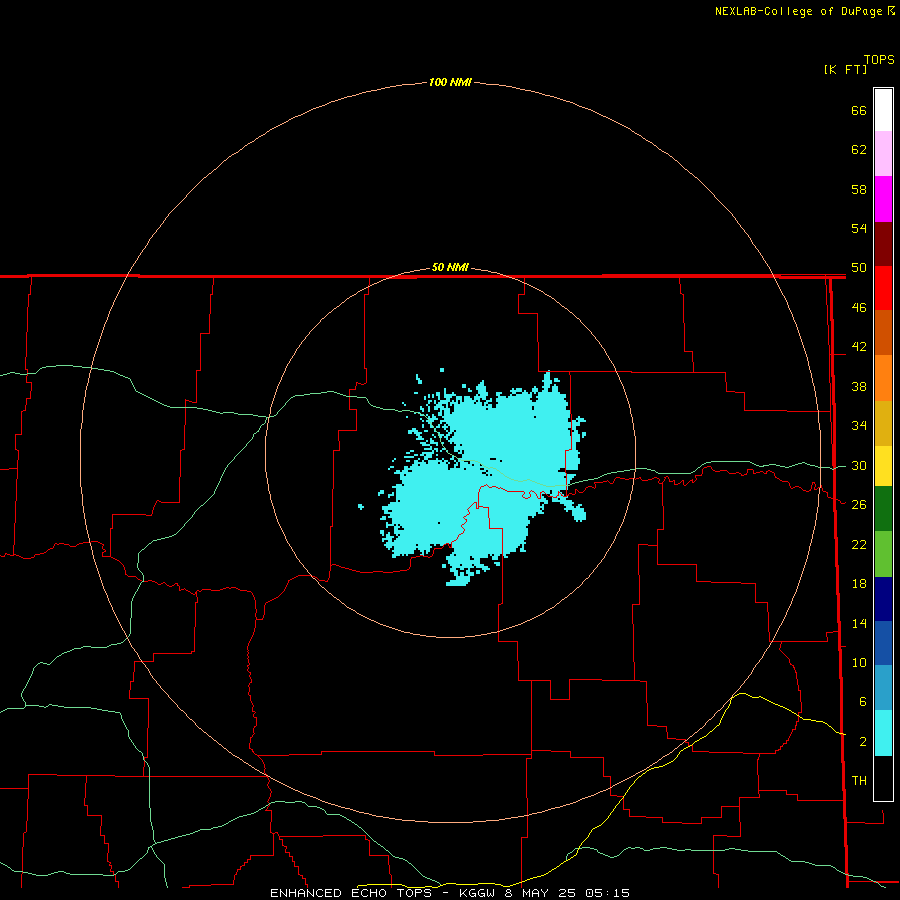Click the Enhanced Echo Tops KGGW caption
900x900 pixels.
coord(449,893)
